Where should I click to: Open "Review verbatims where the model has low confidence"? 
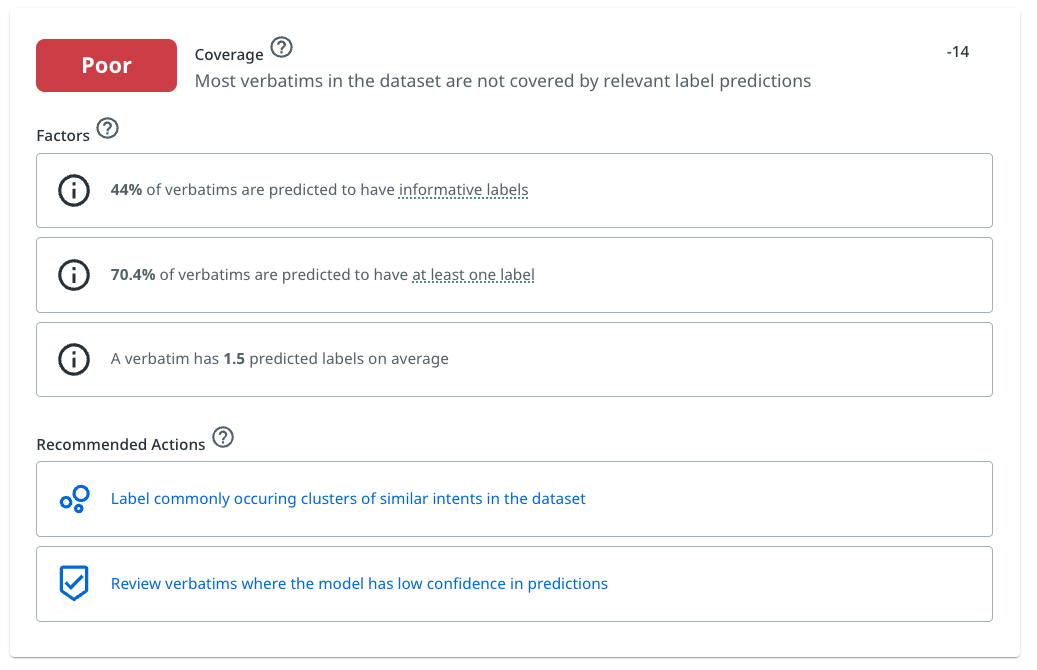tap(359, 583)
